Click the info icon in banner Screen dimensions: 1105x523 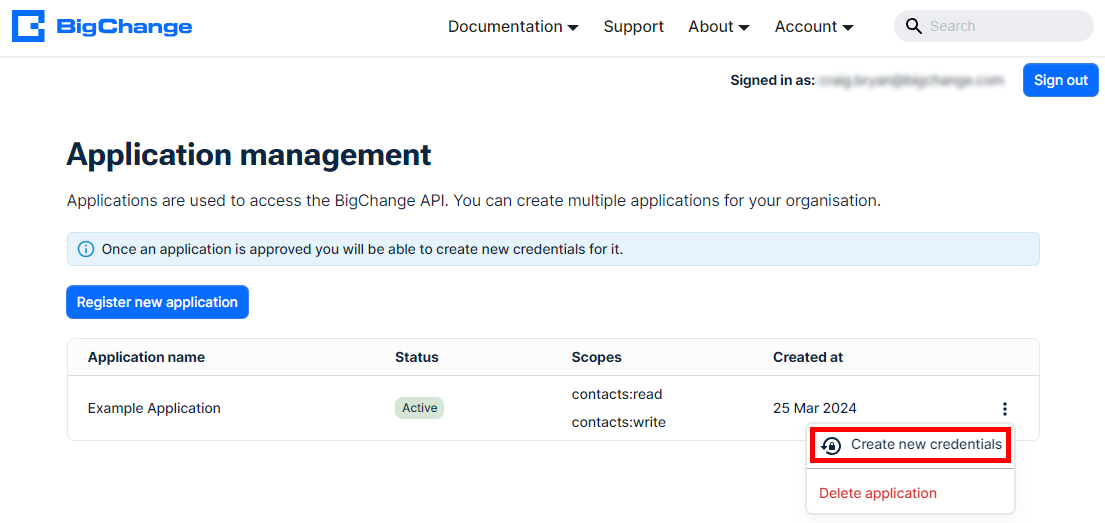(85, 250)
